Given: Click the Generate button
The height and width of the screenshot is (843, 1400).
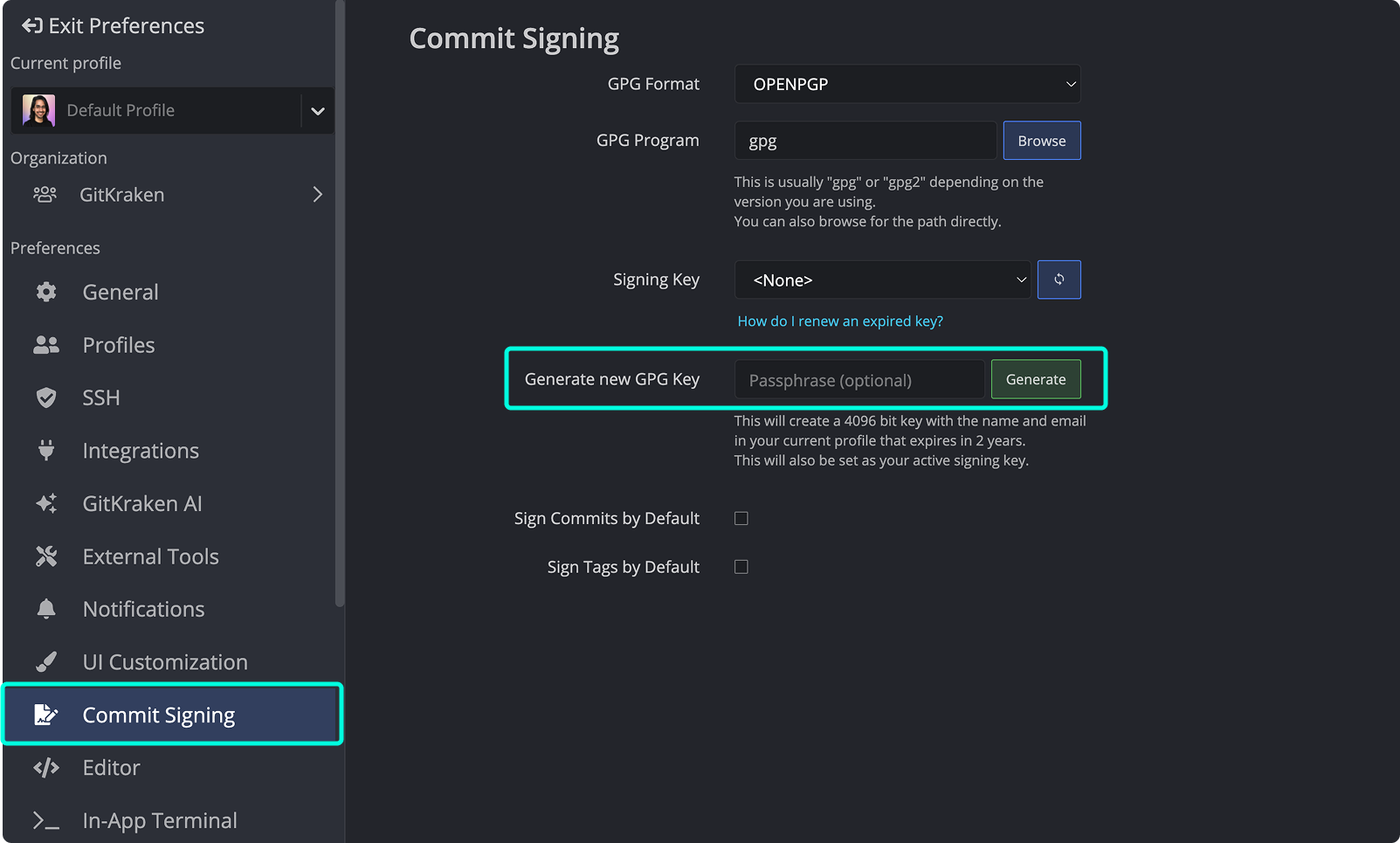Looking at the screenshot, I should click(x=1035, y=379).
